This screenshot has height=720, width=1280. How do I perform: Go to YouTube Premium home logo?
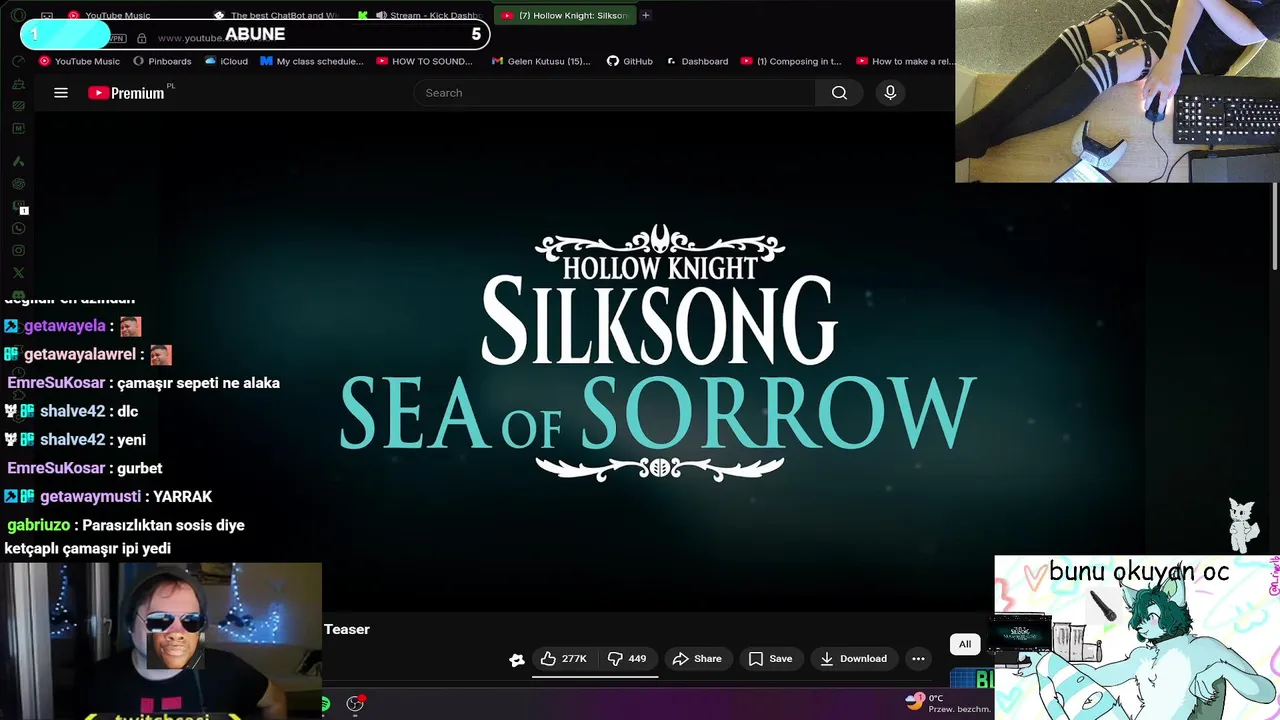coord(126,93)
